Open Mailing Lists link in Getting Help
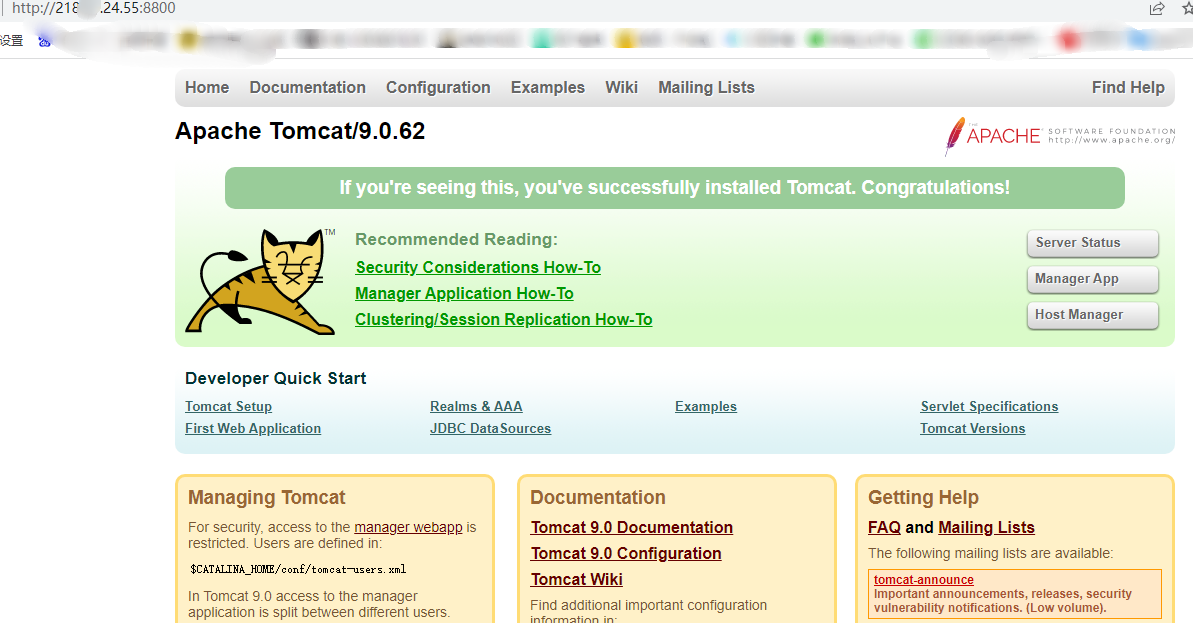Image resolution: width=1193 pixels, height=623 pixels. click(986, 528)
